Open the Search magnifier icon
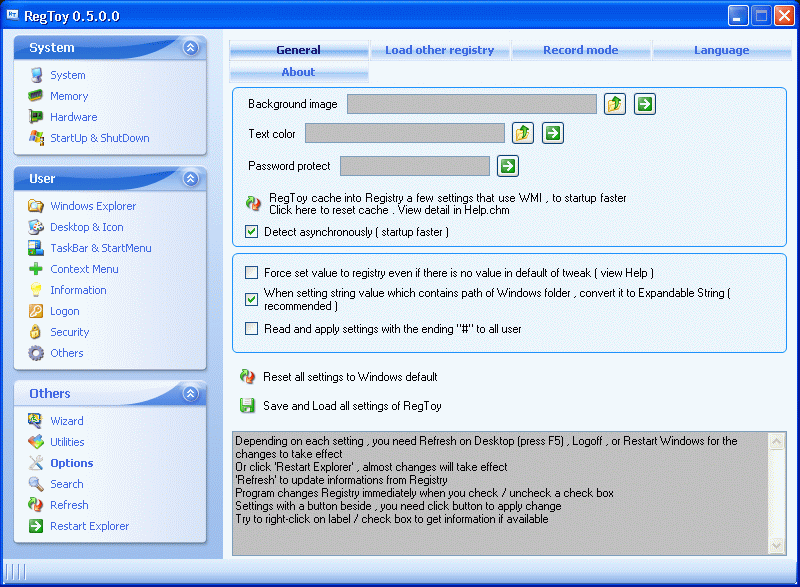Screen dimensions: 800x587 tap(36, 484)
